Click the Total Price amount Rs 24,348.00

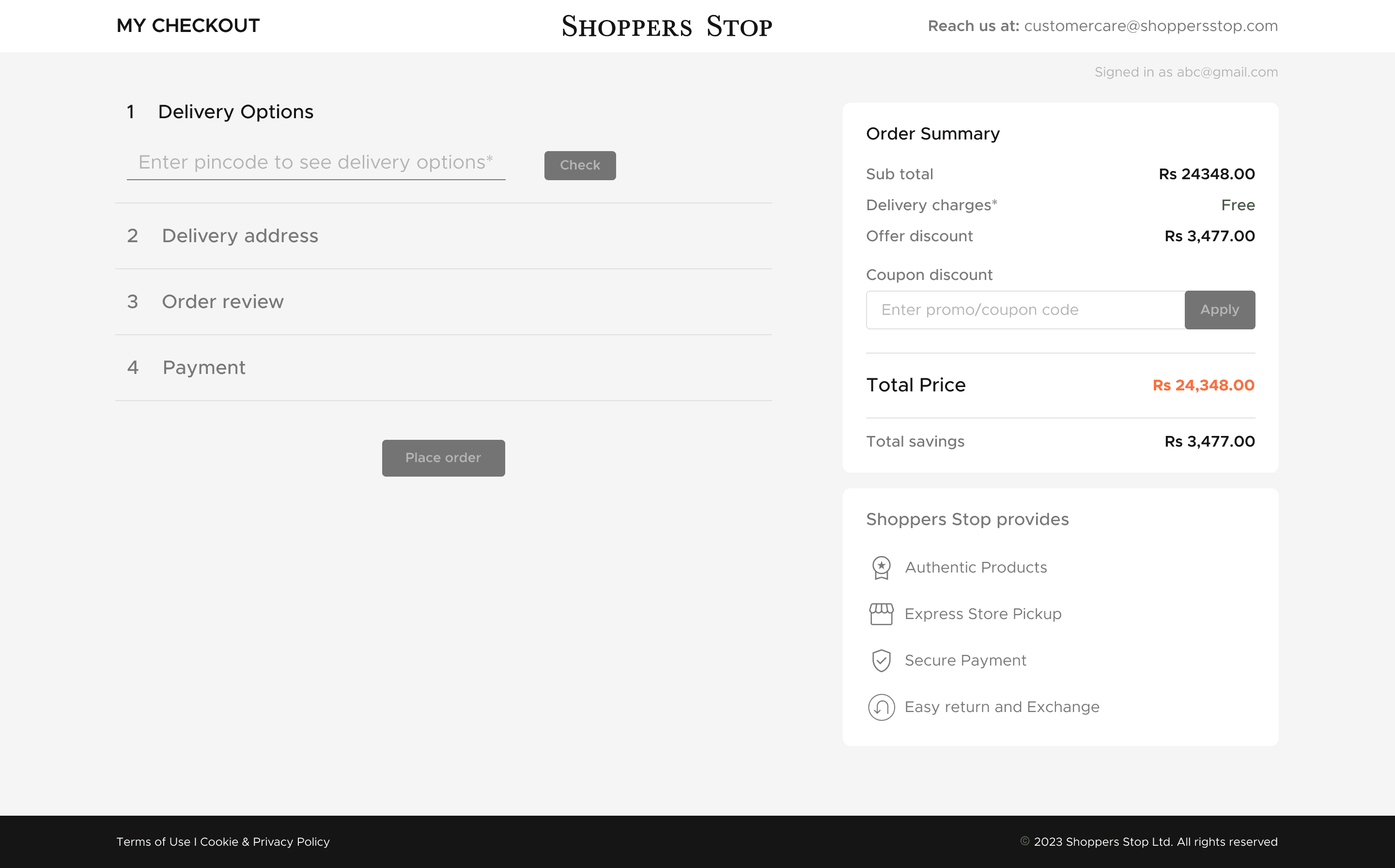point(1203,385)
